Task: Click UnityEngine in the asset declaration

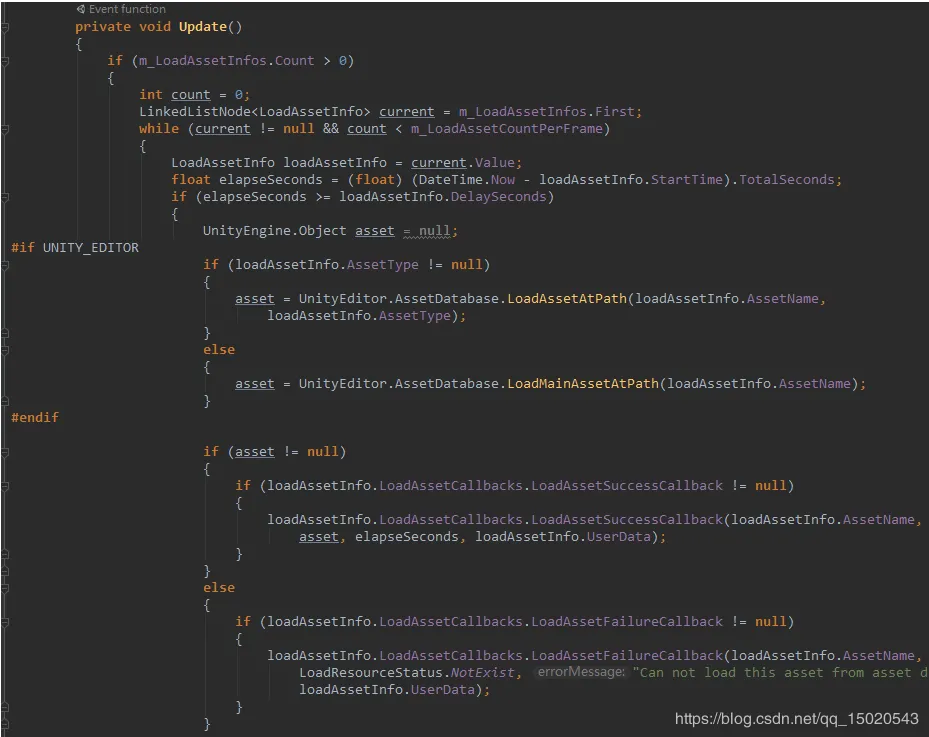Action: click(246, 230)
